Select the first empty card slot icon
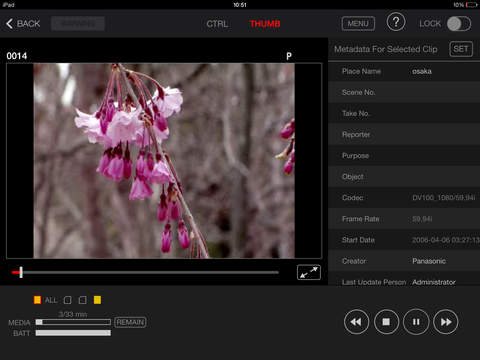Screen dimensions: 480x360 pyautogui.click(x=68, y=300)
